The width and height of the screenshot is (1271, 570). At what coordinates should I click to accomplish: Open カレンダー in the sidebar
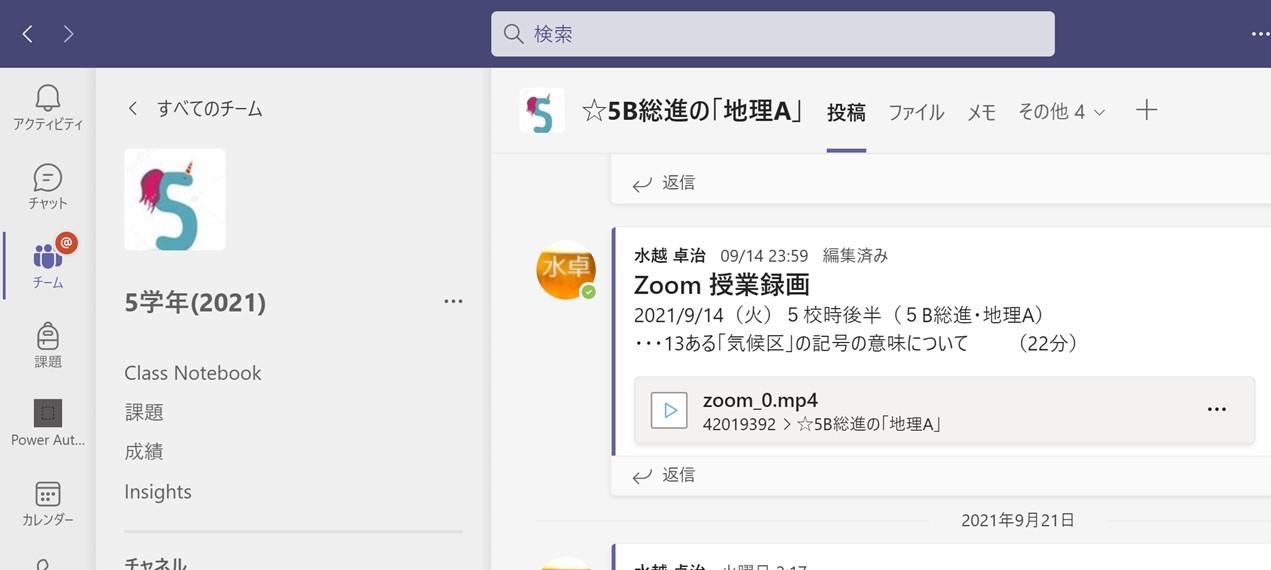pyautogui.click(x=48, y=503)
